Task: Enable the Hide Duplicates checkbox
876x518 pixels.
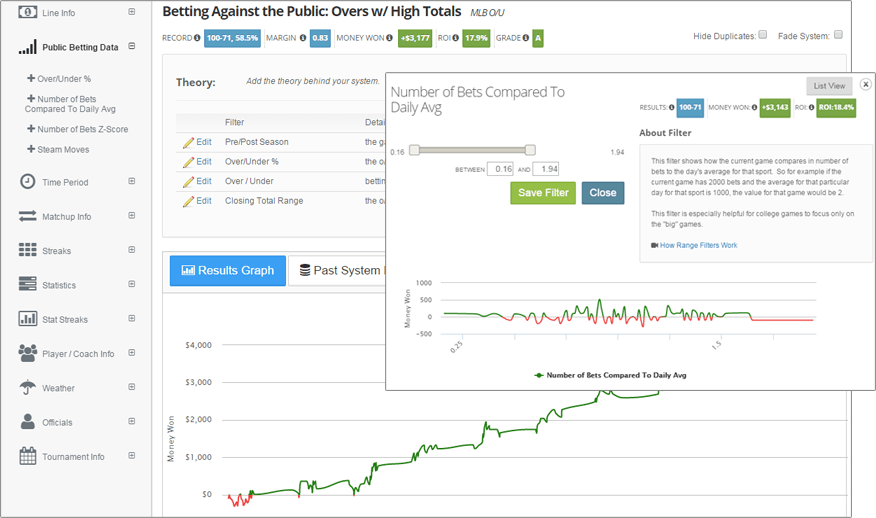Action: pos(763,35)
